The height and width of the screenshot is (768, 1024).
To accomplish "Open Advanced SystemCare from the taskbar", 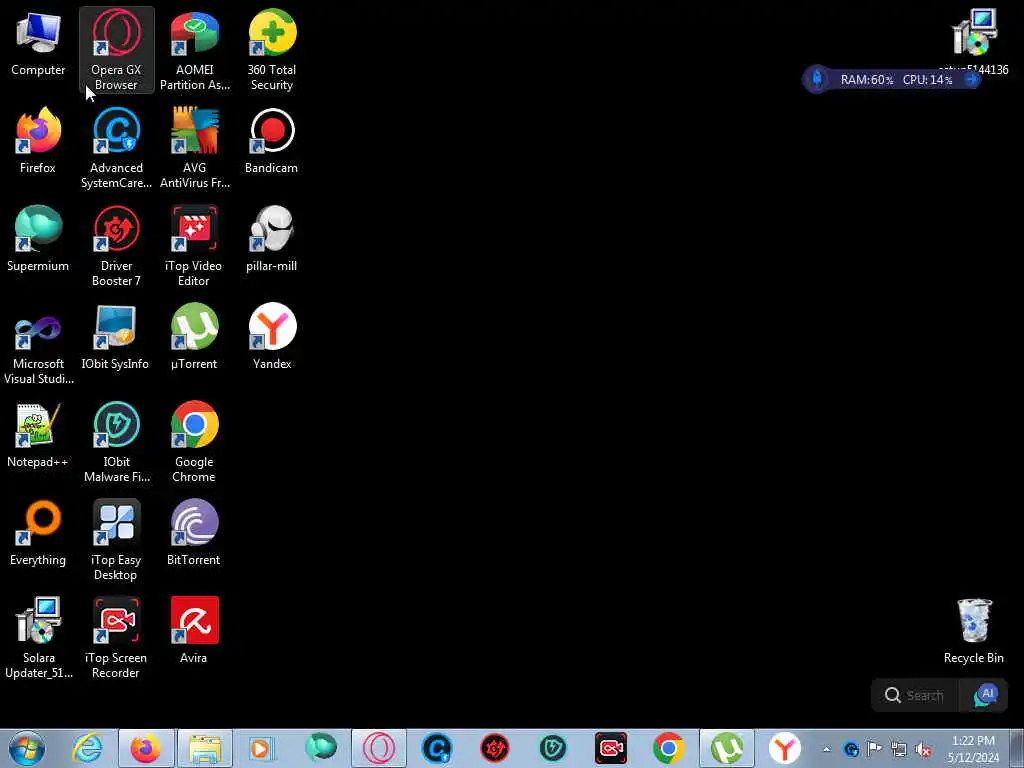I will point(437,748).
